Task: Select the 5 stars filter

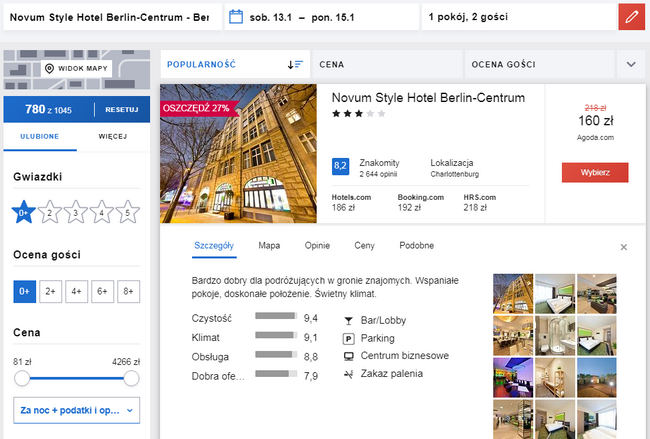Action: pos(128,212)
